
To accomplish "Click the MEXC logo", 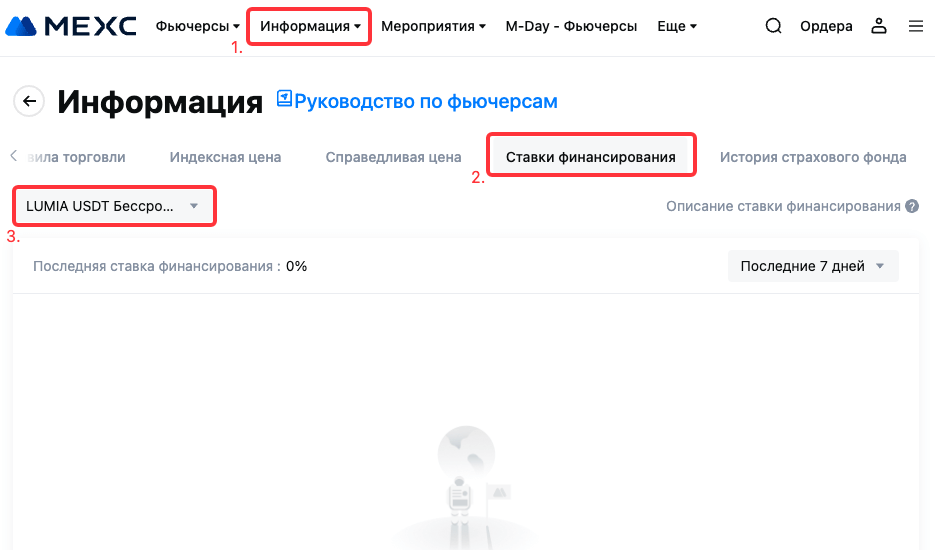I will pos(71,26).
